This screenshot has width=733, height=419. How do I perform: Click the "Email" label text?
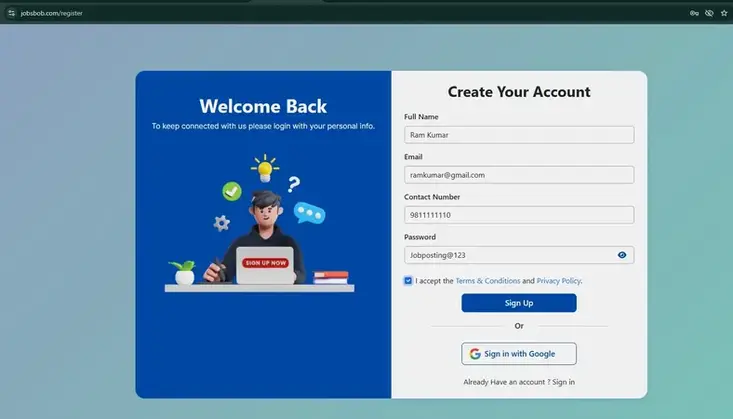(413, 157)
